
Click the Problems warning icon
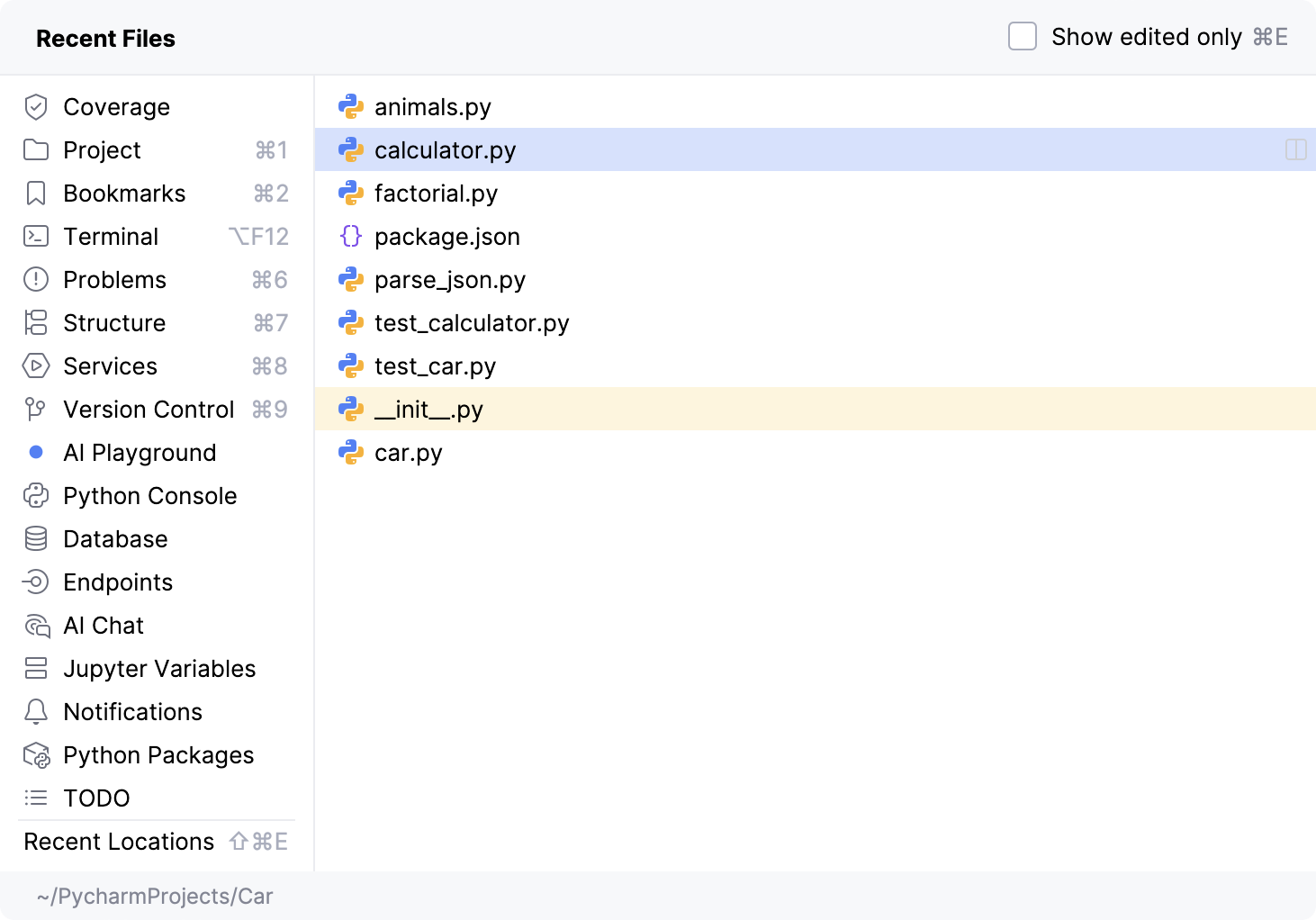36,280
